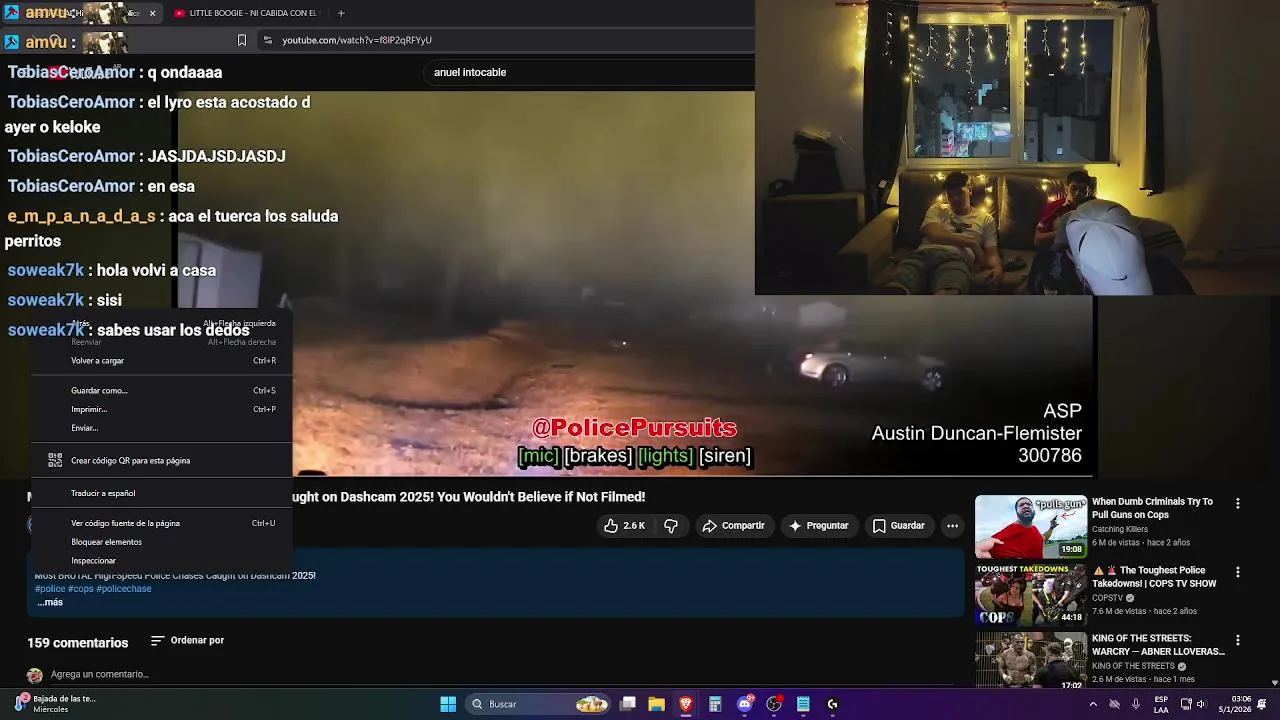Viewport: 1280px width, 720px height.
Task: Open 'Ver código fuente de la página'
Action: coord(161,523)
